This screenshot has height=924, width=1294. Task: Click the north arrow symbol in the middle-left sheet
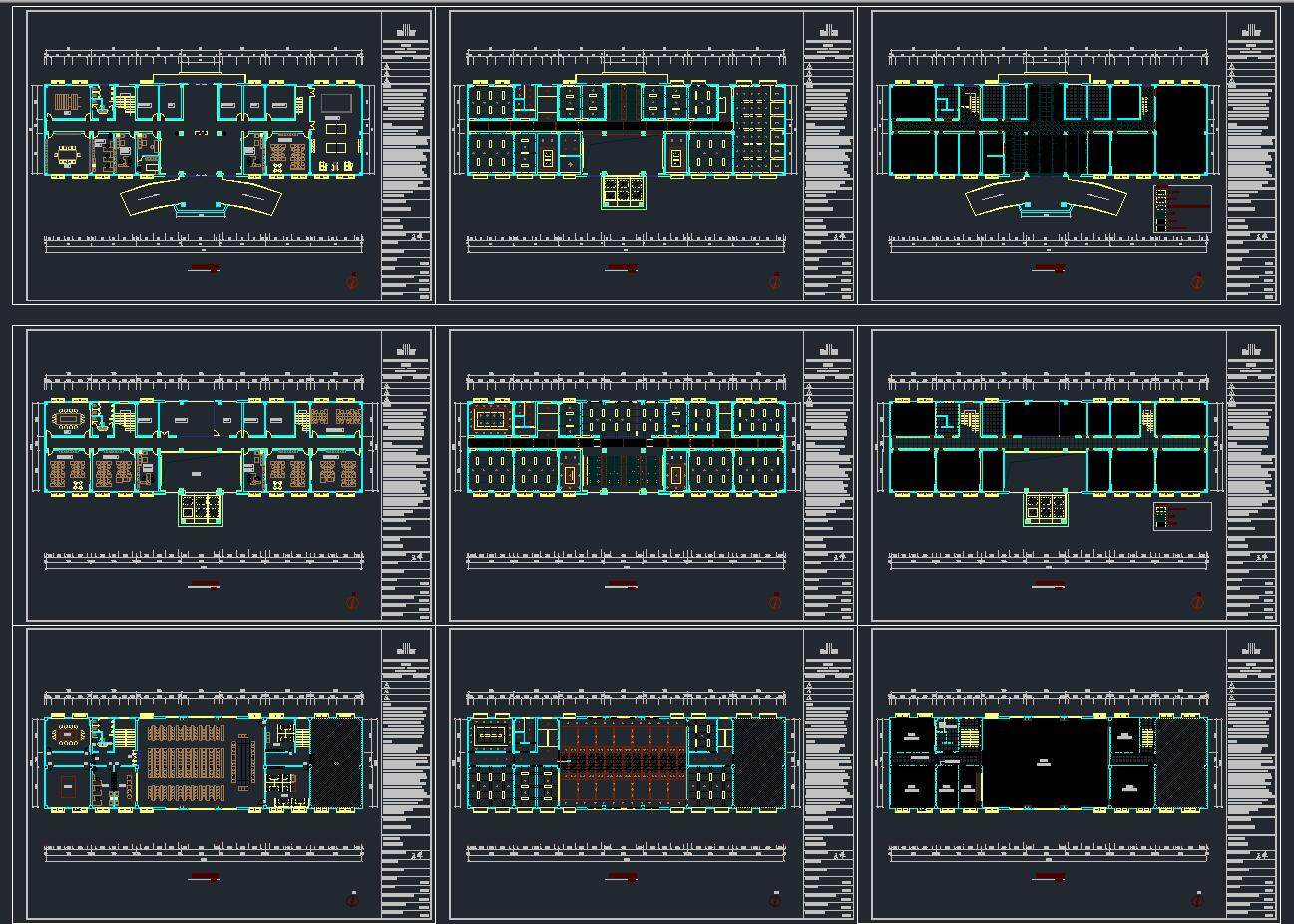pyautogui.click(x=352, y=601)
